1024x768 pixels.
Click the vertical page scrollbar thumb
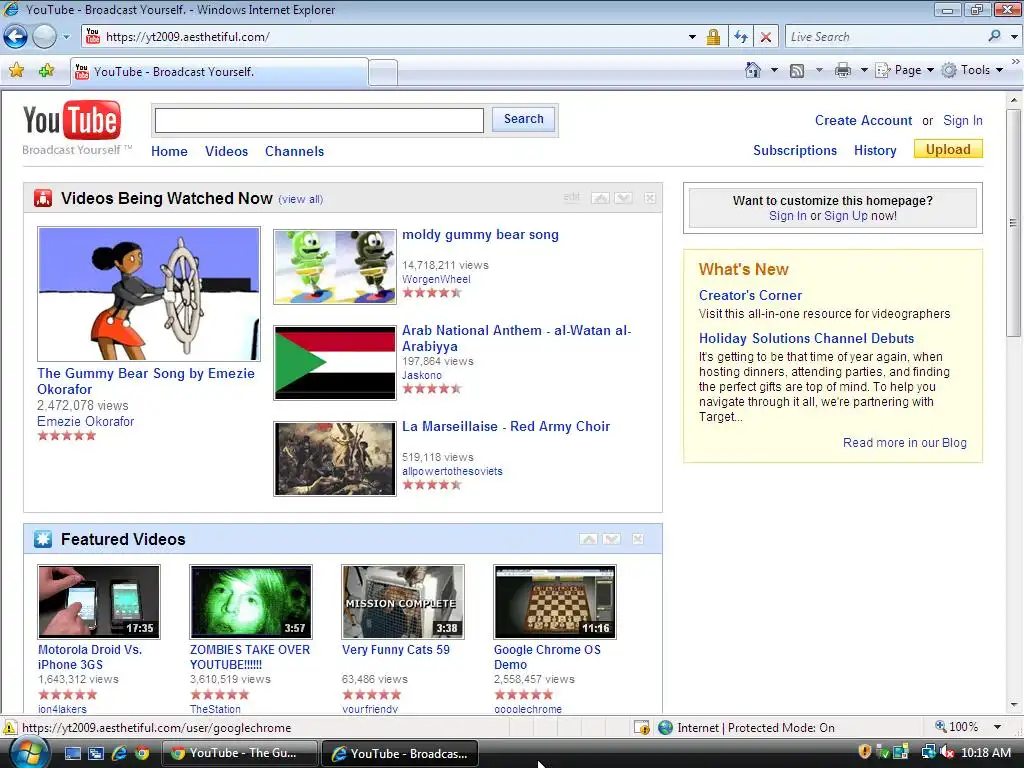tap(1014, 224)
